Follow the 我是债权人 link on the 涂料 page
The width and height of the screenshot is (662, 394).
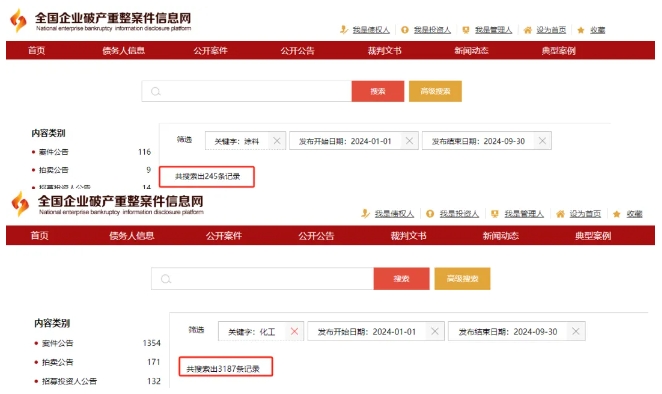[x=371, y=30]
